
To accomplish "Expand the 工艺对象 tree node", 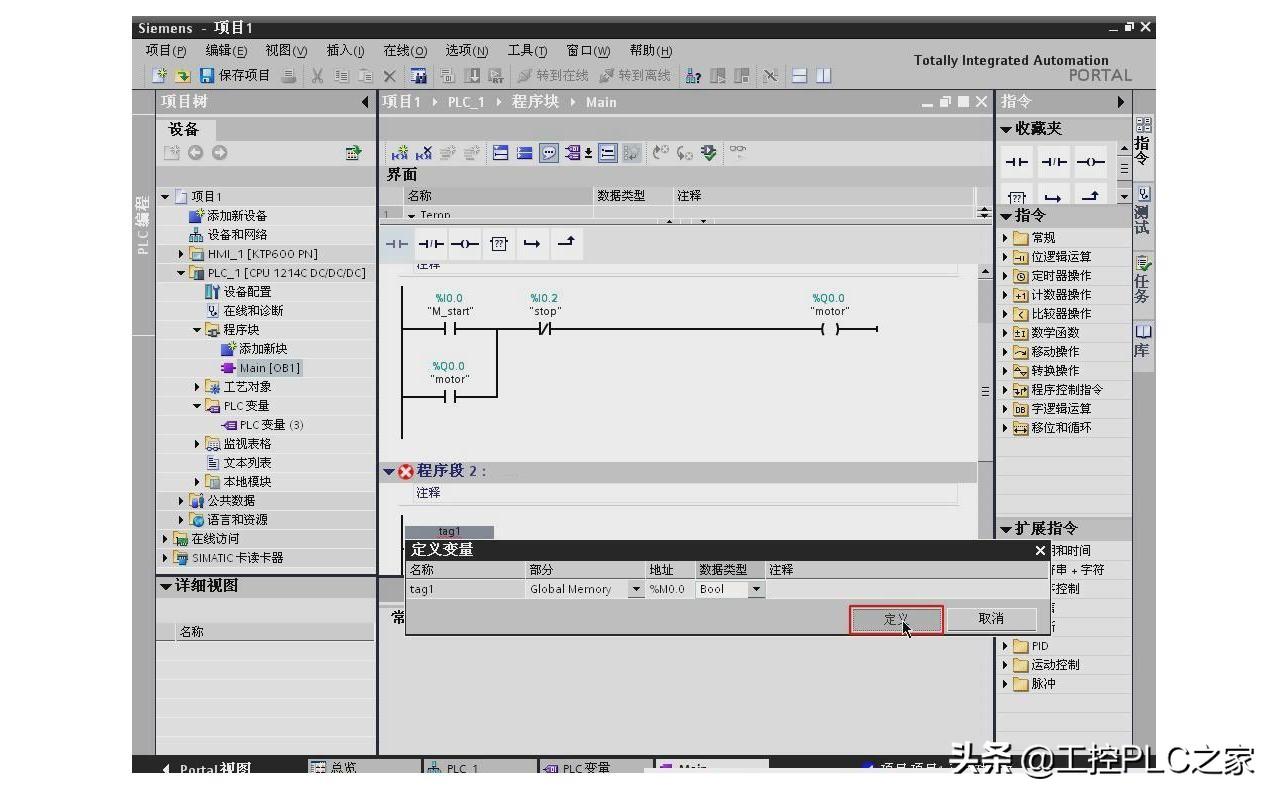I will 197,387.
